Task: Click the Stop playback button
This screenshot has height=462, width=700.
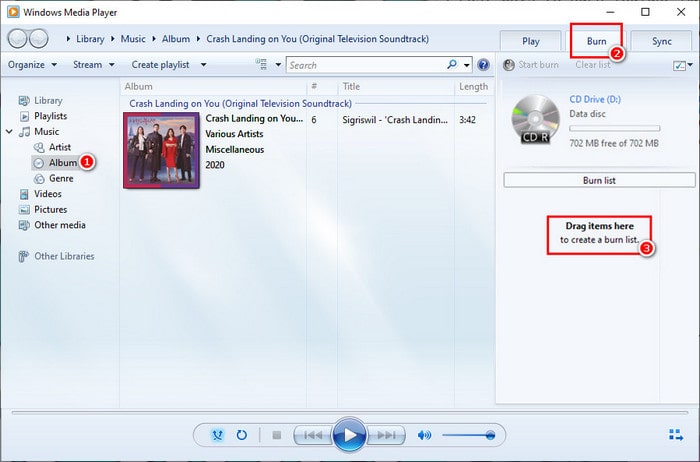Action: pos(277,435)
